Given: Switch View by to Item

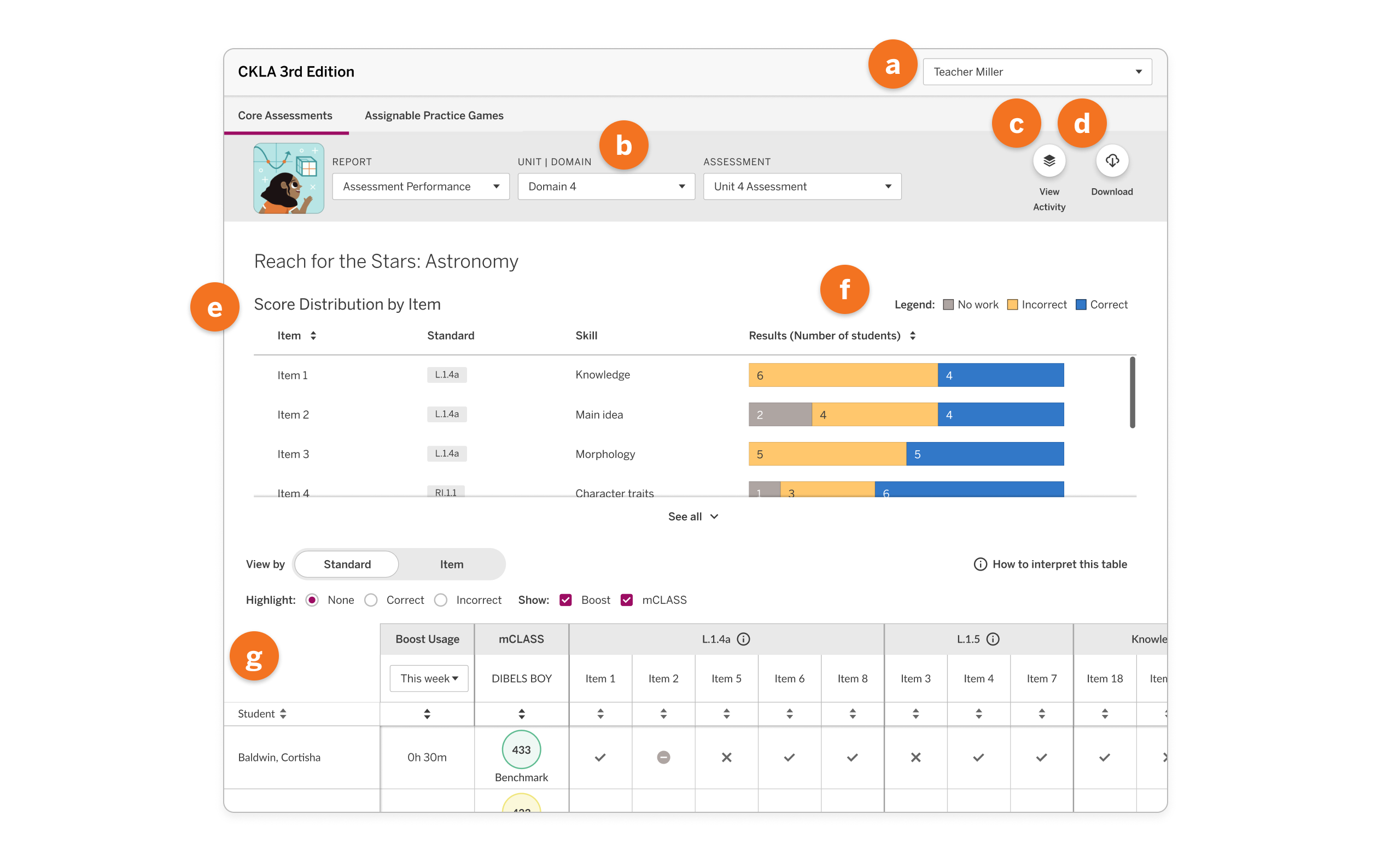Looking at the screenshot, I should (452, 565).
